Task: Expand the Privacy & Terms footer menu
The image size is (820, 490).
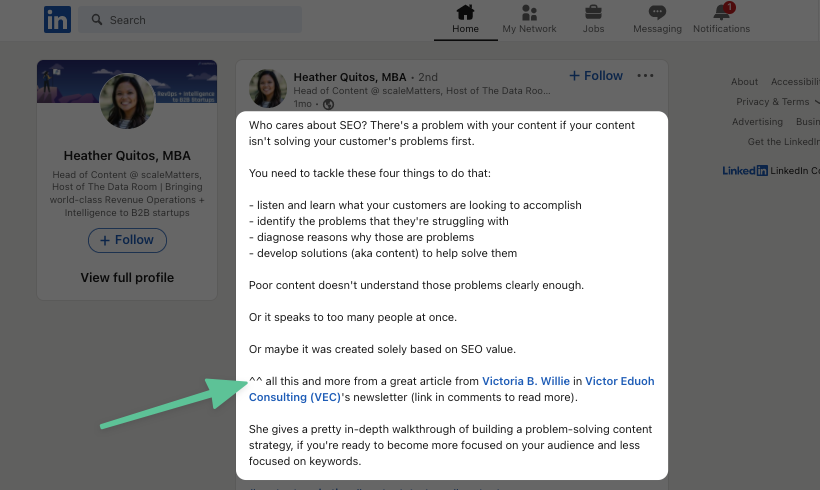Action: pyautogui.click(x=777, y=102)
